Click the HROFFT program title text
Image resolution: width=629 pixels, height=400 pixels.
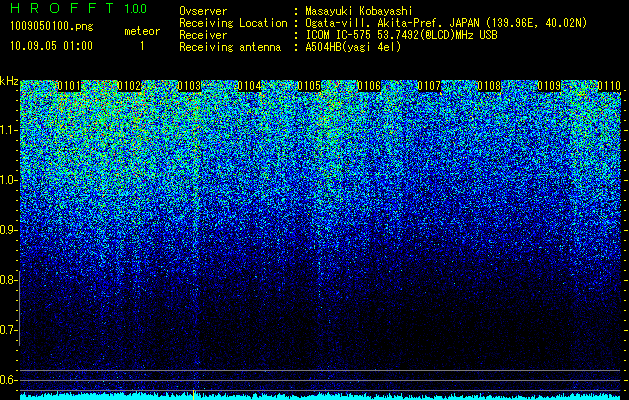[63, 8]
